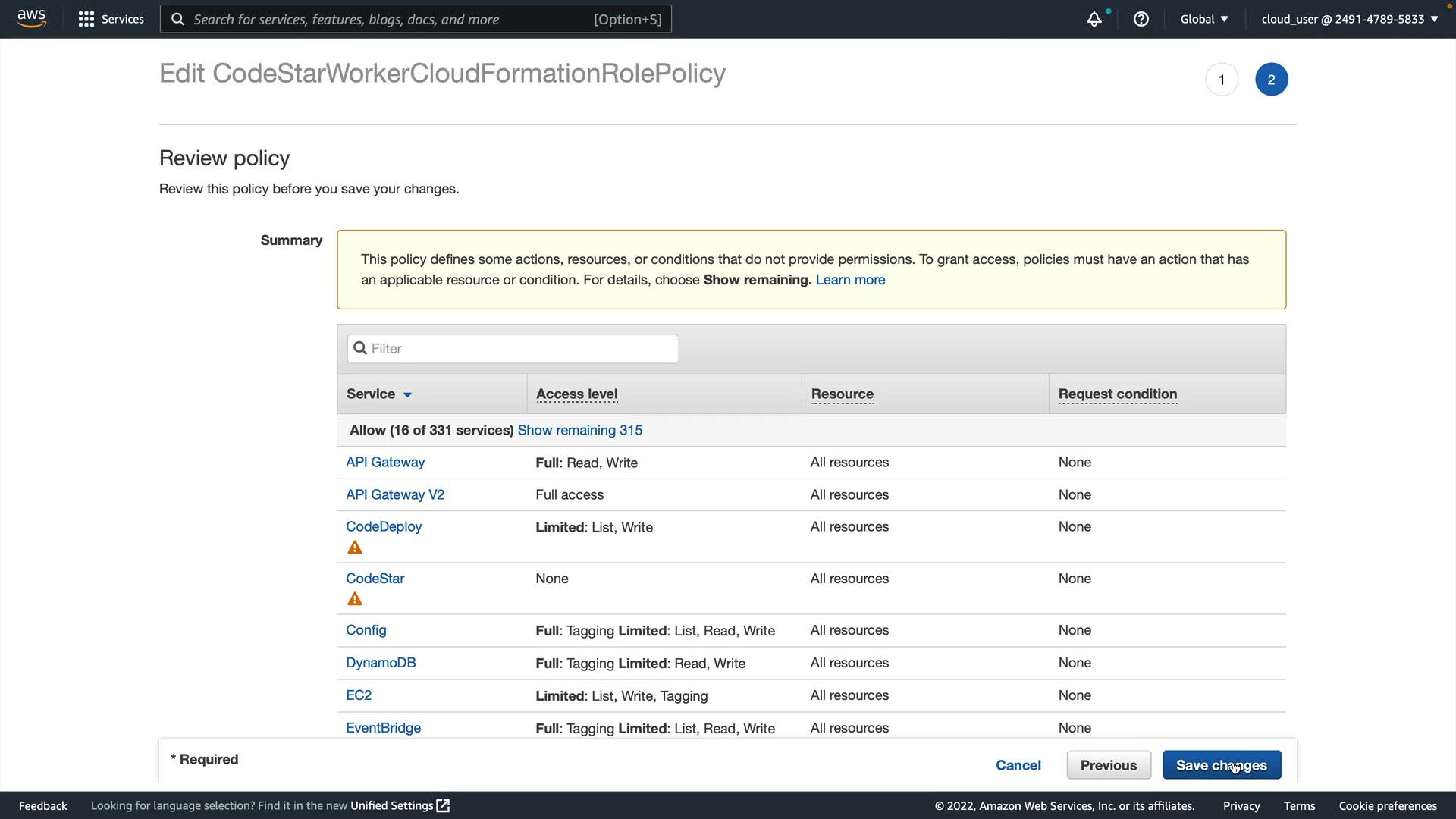Image resolution: width=1456 pixels, height=819 pixels.
Task: Sort by Access level column header
Action: click(x=576, y=394)
